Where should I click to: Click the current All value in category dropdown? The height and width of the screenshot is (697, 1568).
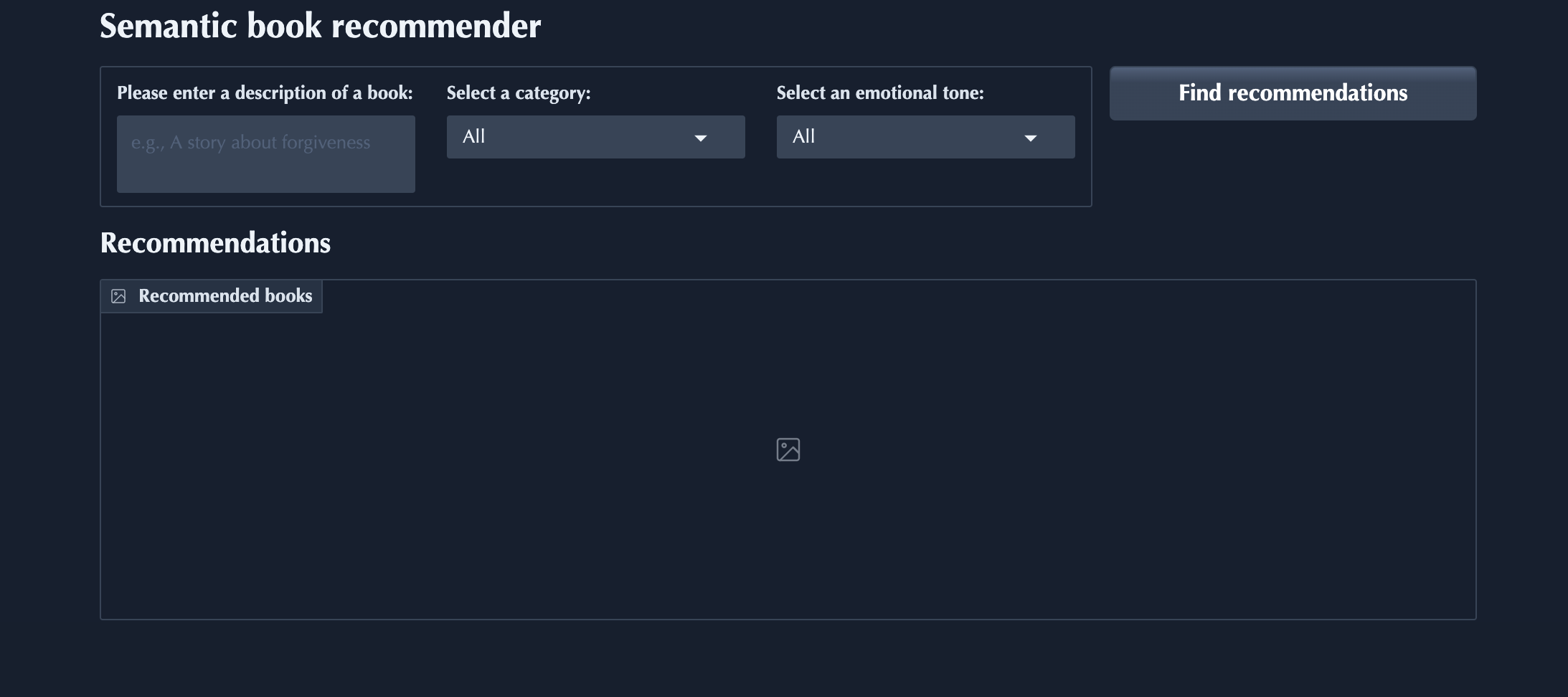click(x=473, y=136)
